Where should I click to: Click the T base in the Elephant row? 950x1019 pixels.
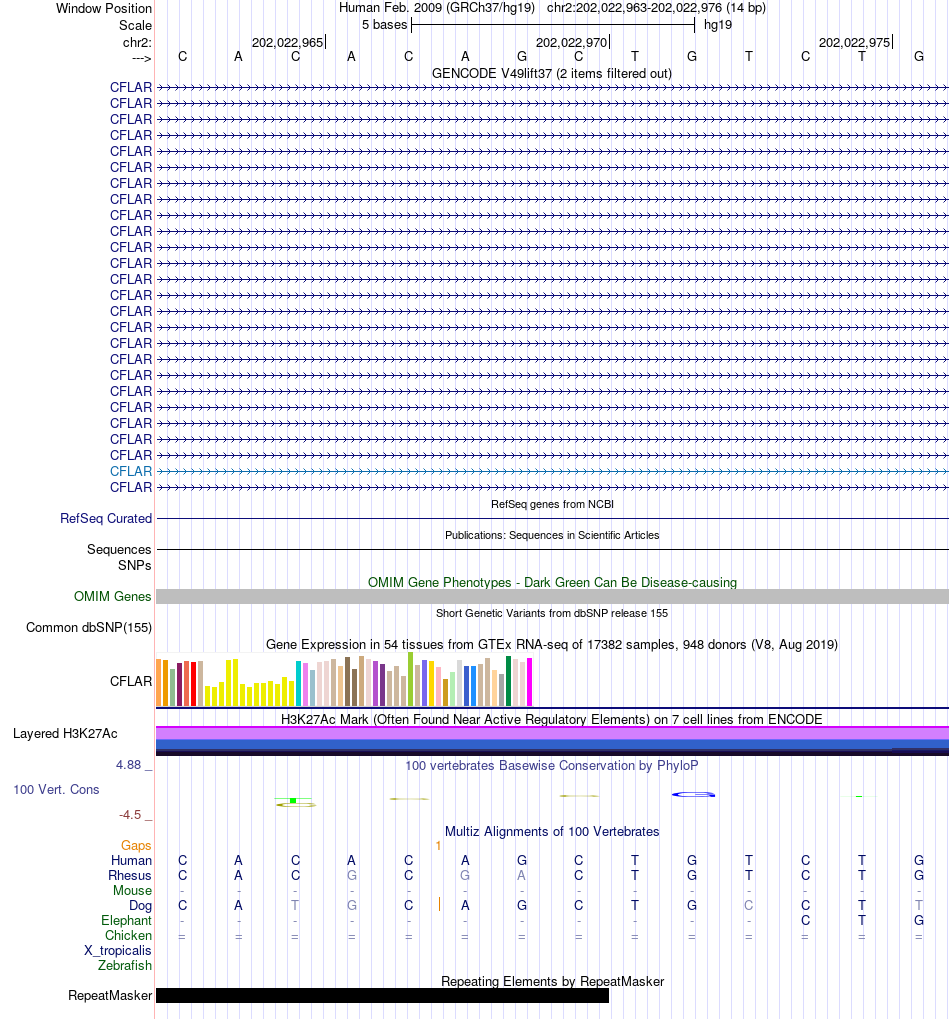click(862, 920)
